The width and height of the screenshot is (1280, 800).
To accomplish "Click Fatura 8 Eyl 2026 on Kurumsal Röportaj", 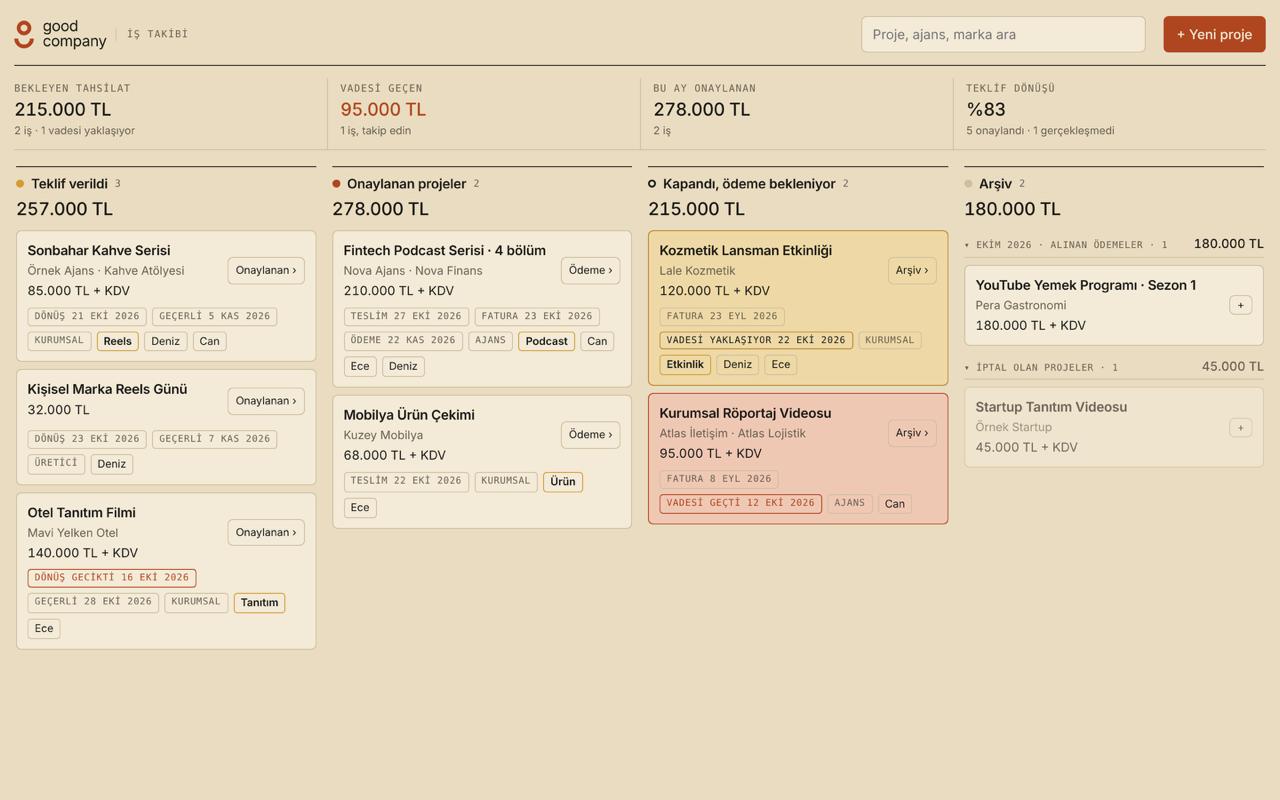I will coord(719,479).
